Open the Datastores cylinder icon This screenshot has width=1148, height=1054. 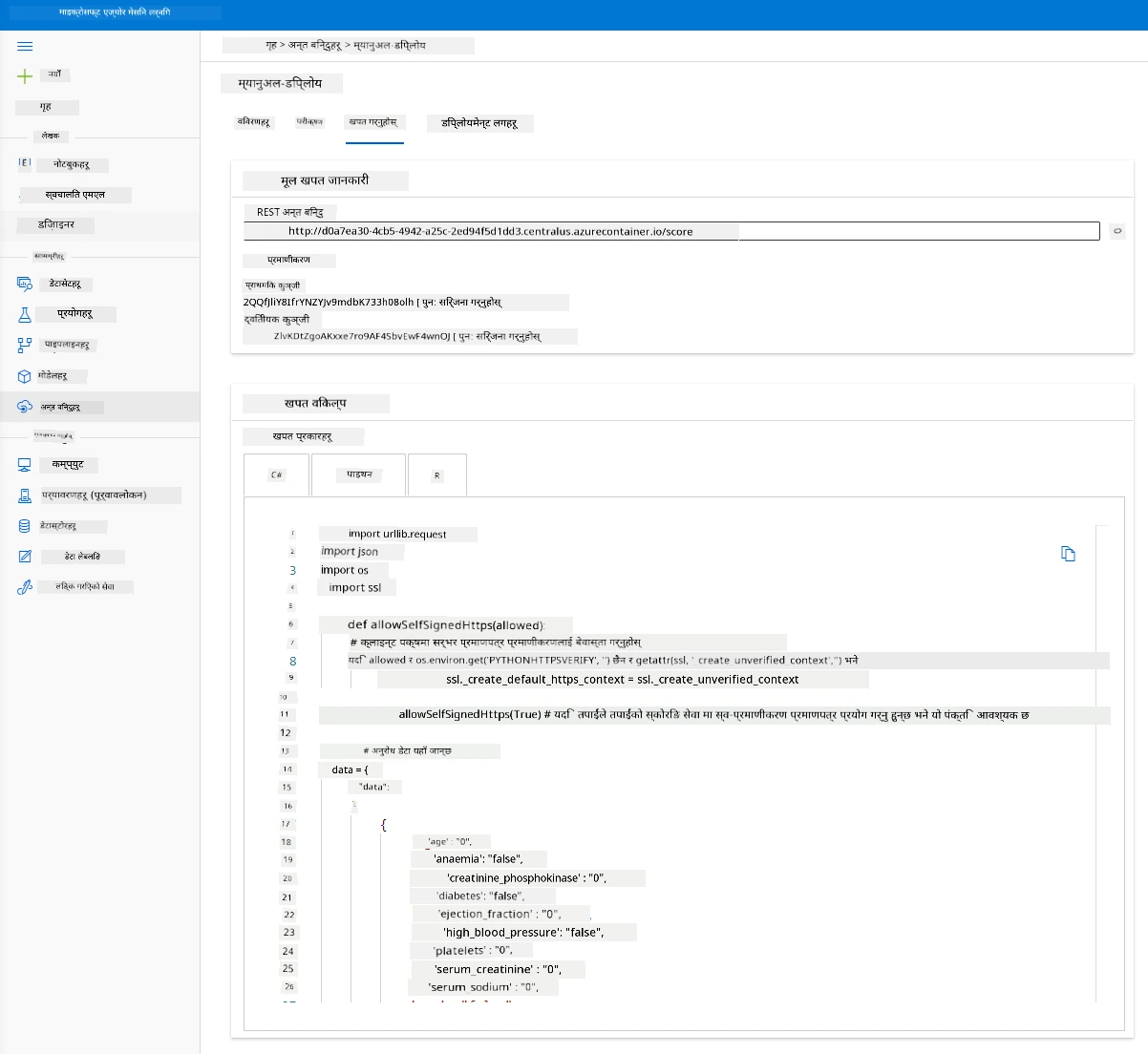pos(25,526)
